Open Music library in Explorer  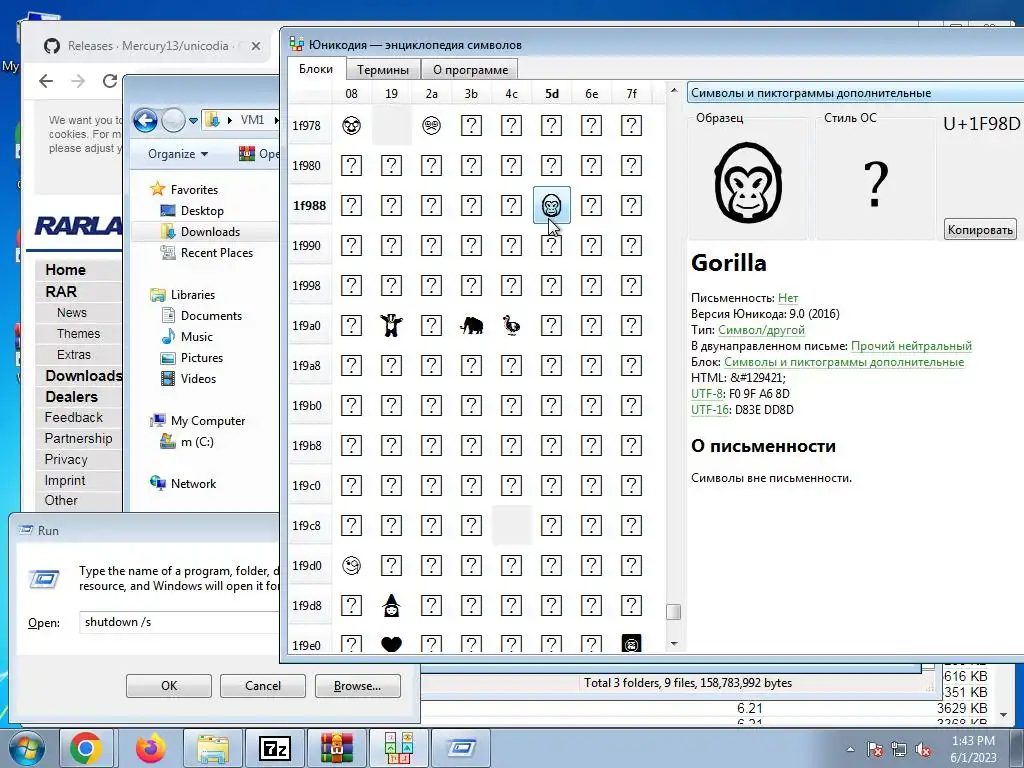(197, 337)
